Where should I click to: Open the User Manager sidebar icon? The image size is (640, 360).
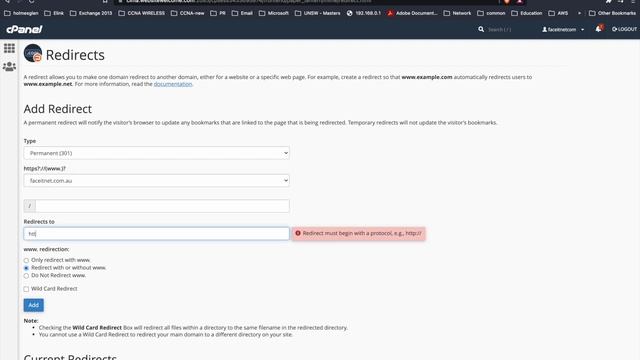[9, 67]
